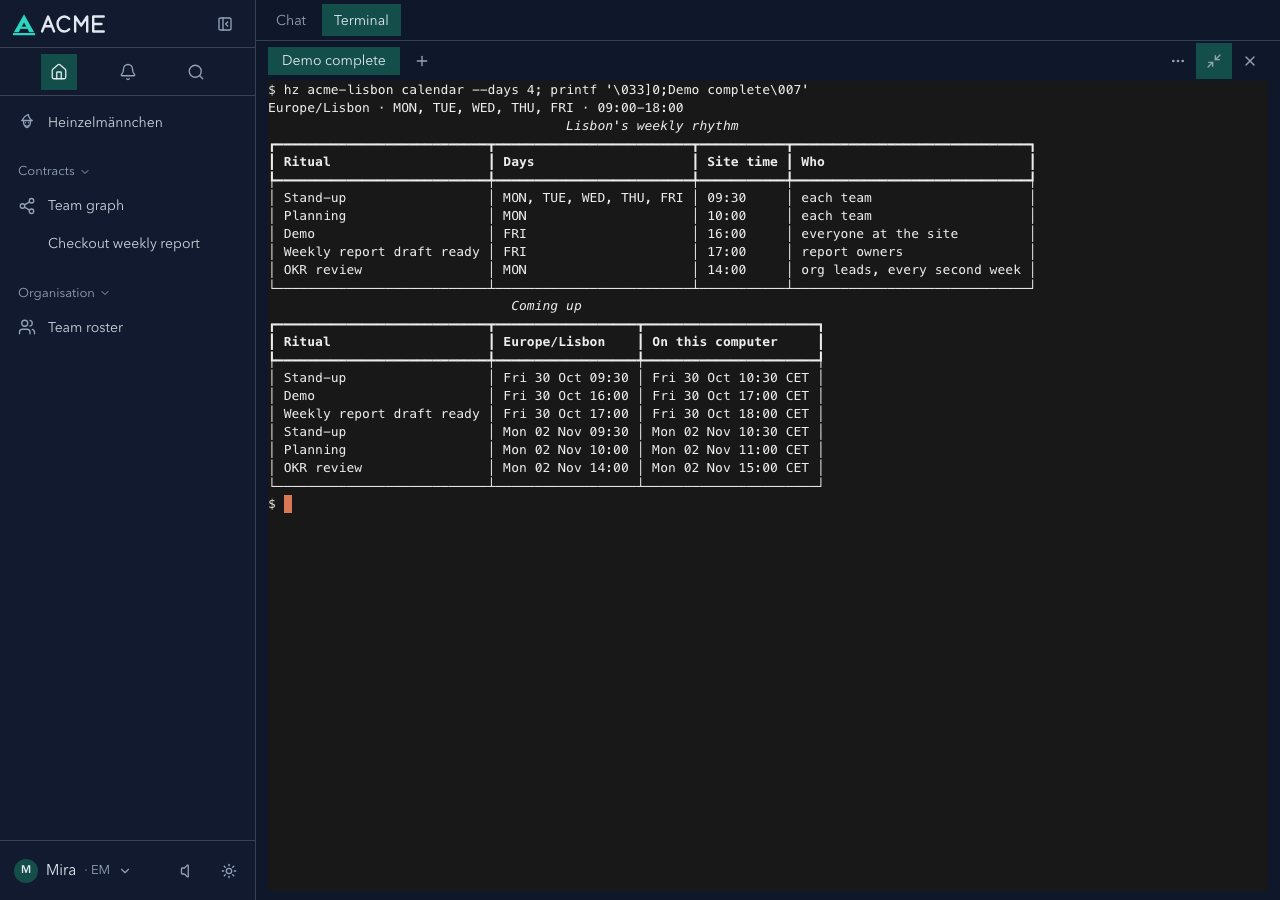
Task: Click the 'Who' column header
Action: (813, 162)
